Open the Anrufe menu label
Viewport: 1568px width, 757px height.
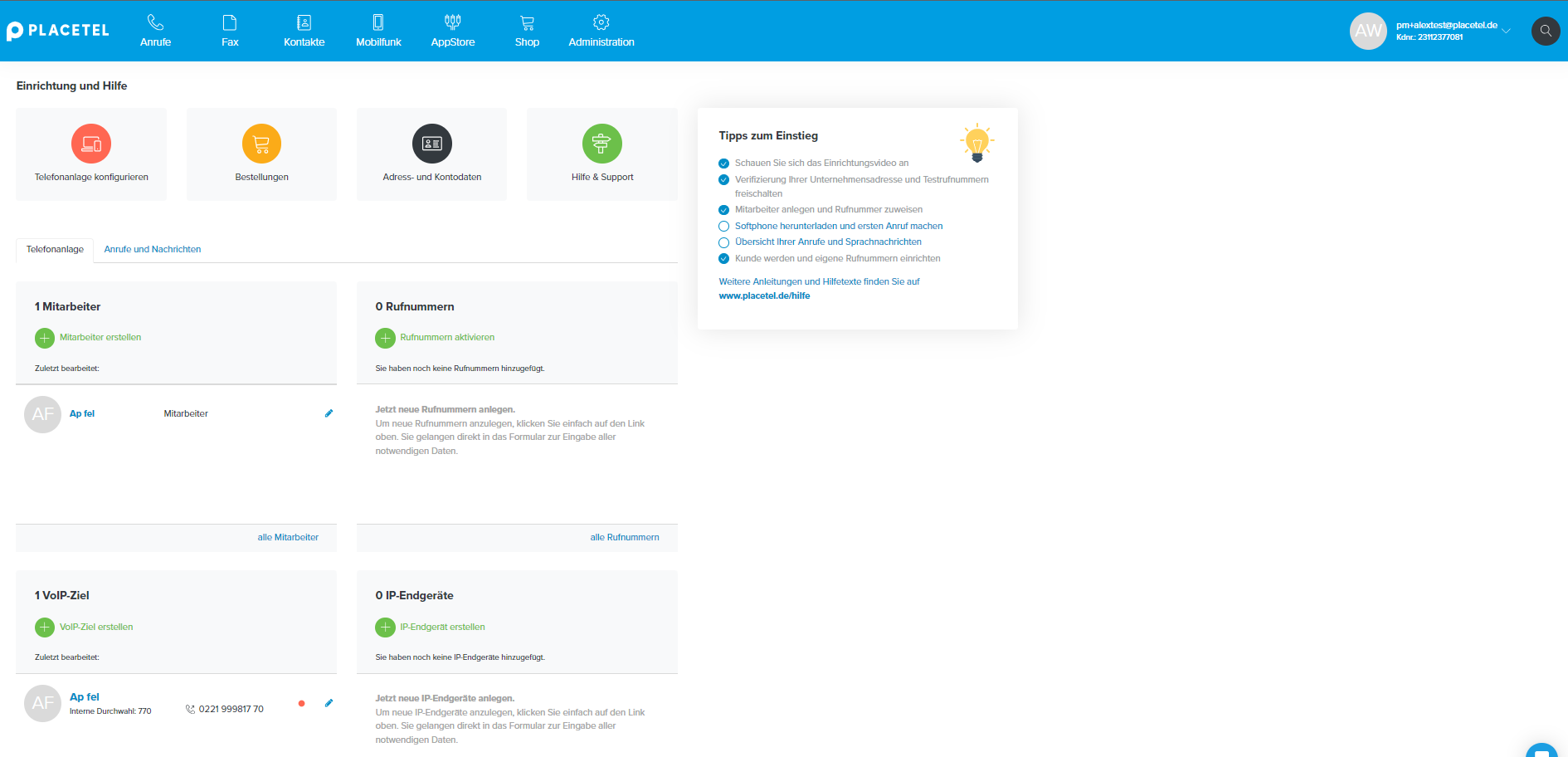point(155,42)
